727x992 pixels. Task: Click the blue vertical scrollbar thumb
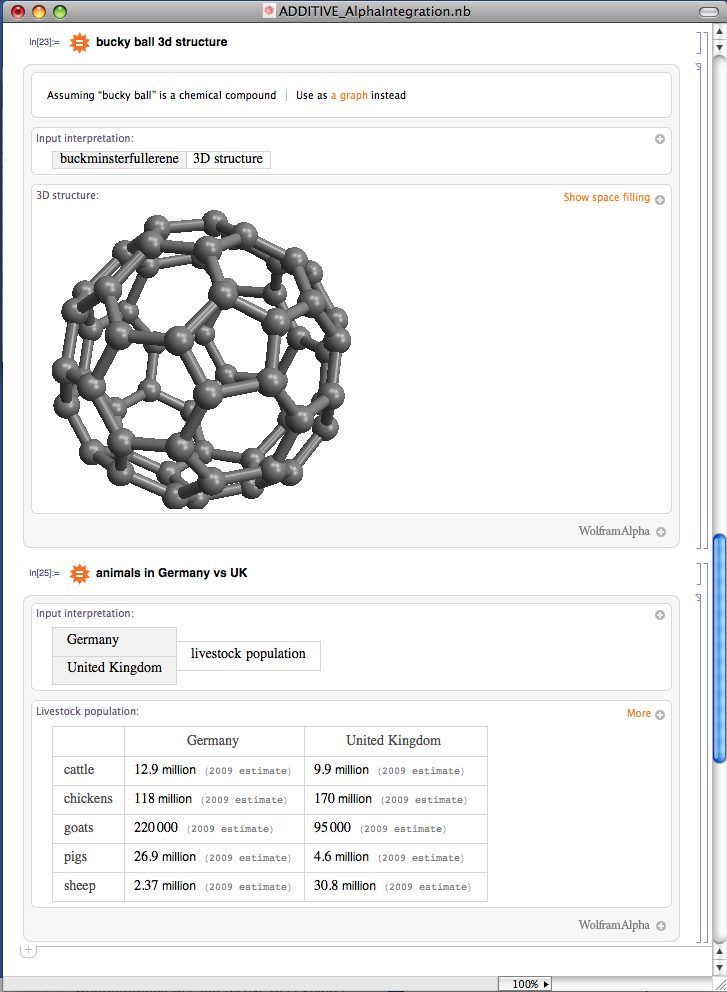click(x=719, y=650)
